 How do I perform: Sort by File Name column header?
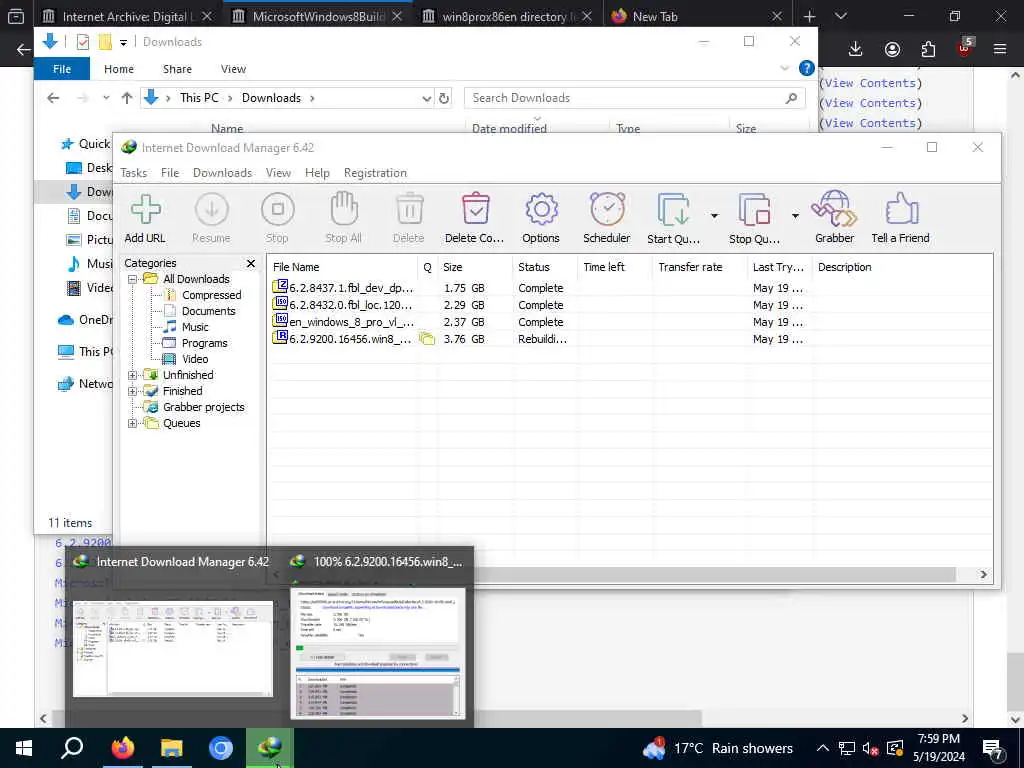tap(342, 267)
